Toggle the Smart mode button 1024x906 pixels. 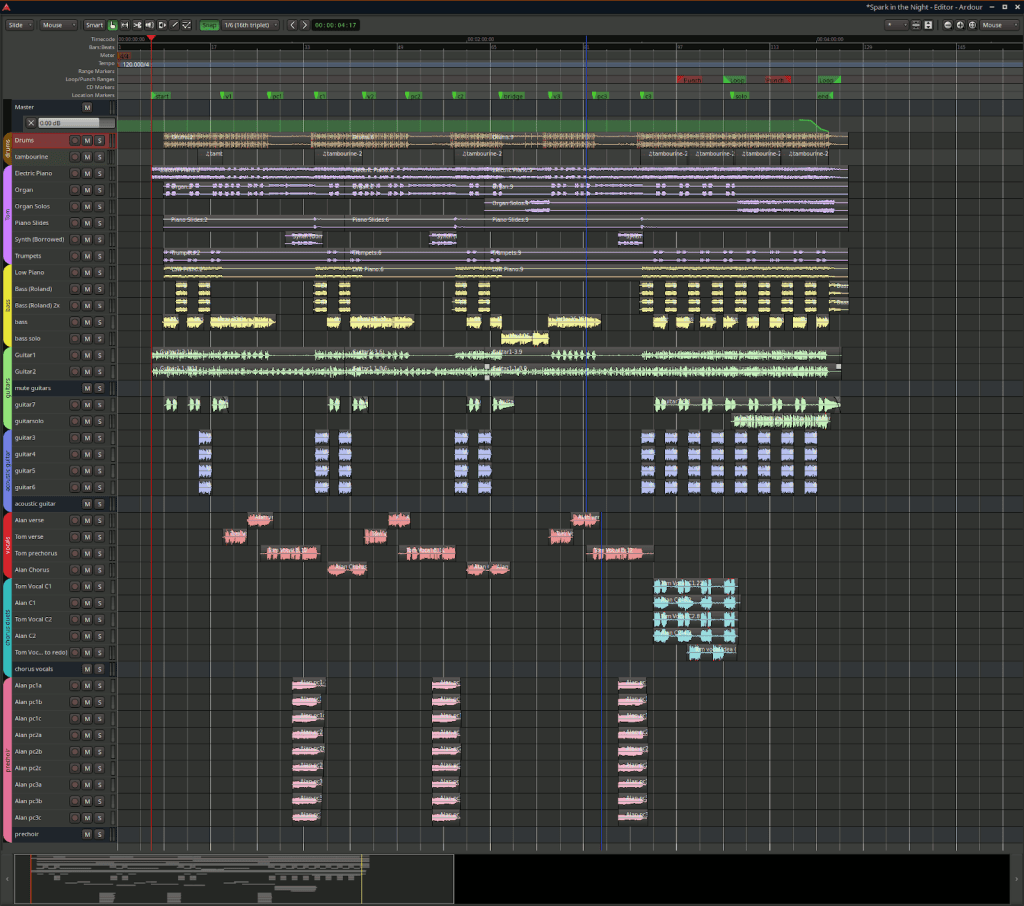(x=93, y=25)
